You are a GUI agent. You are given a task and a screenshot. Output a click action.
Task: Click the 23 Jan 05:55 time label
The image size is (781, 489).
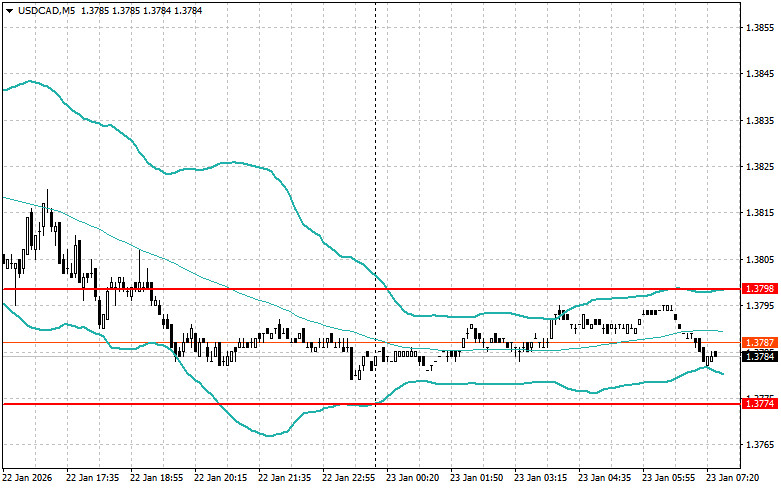tap(668, 478)
